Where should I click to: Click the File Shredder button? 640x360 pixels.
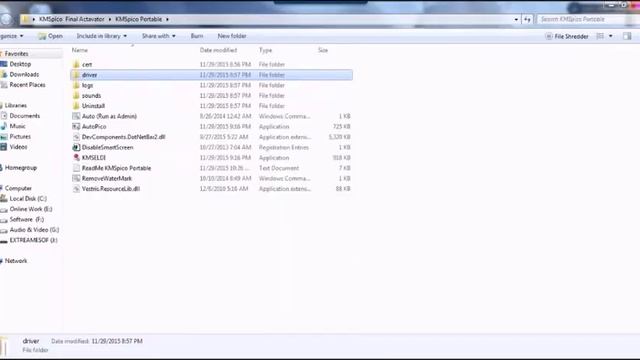[567, 36]
